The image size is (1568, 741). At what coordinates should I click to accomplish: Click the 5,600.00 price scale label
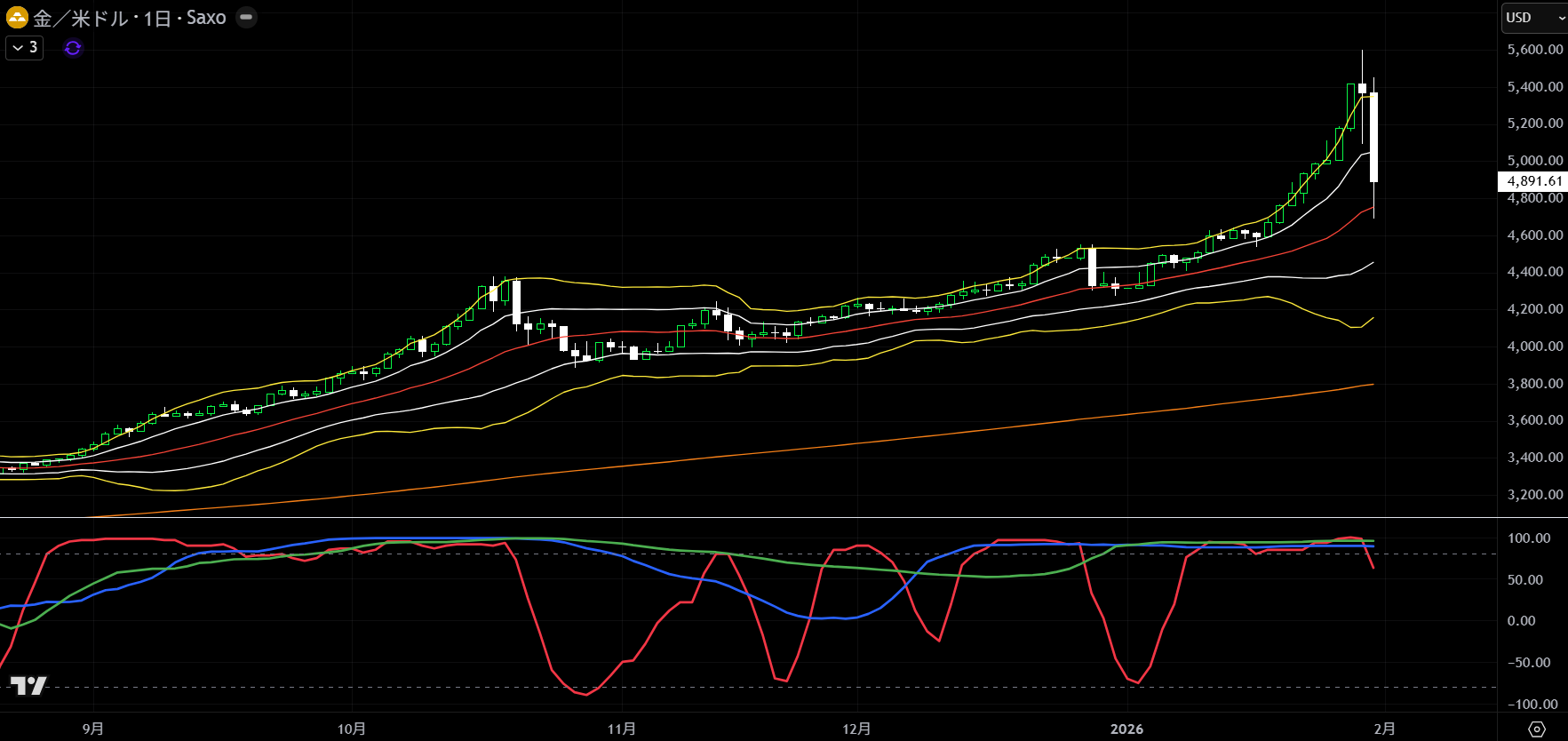(1534, 50)
